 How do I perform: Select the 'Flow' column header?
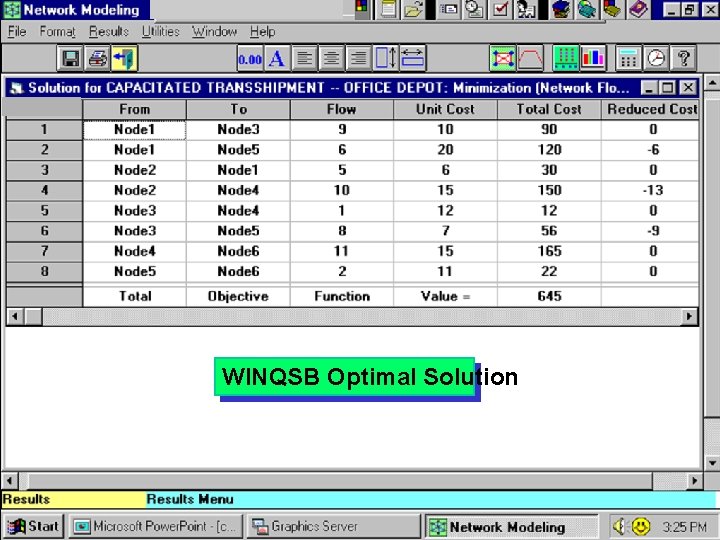tap(342, 109)
